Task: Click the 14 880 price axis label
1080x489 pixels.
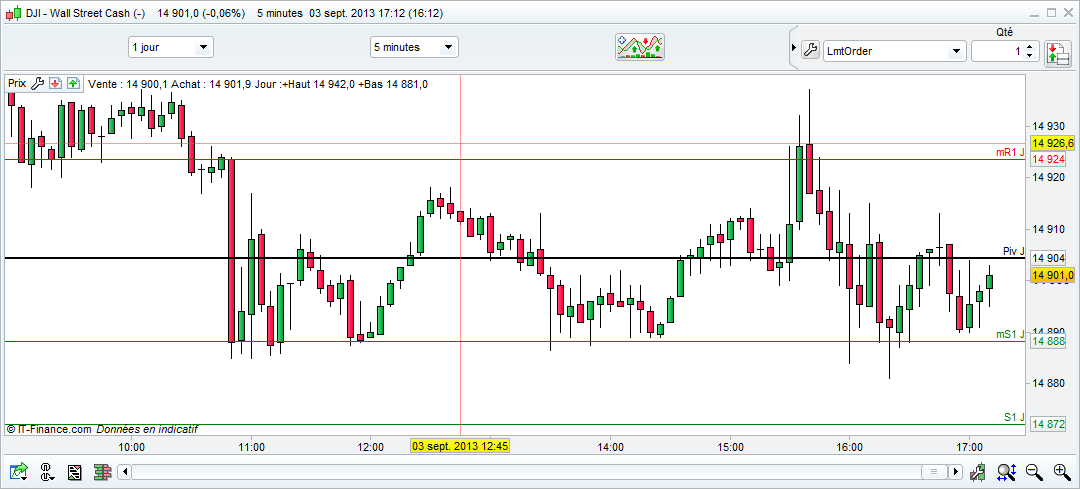Action: [x=1048, y=383]
